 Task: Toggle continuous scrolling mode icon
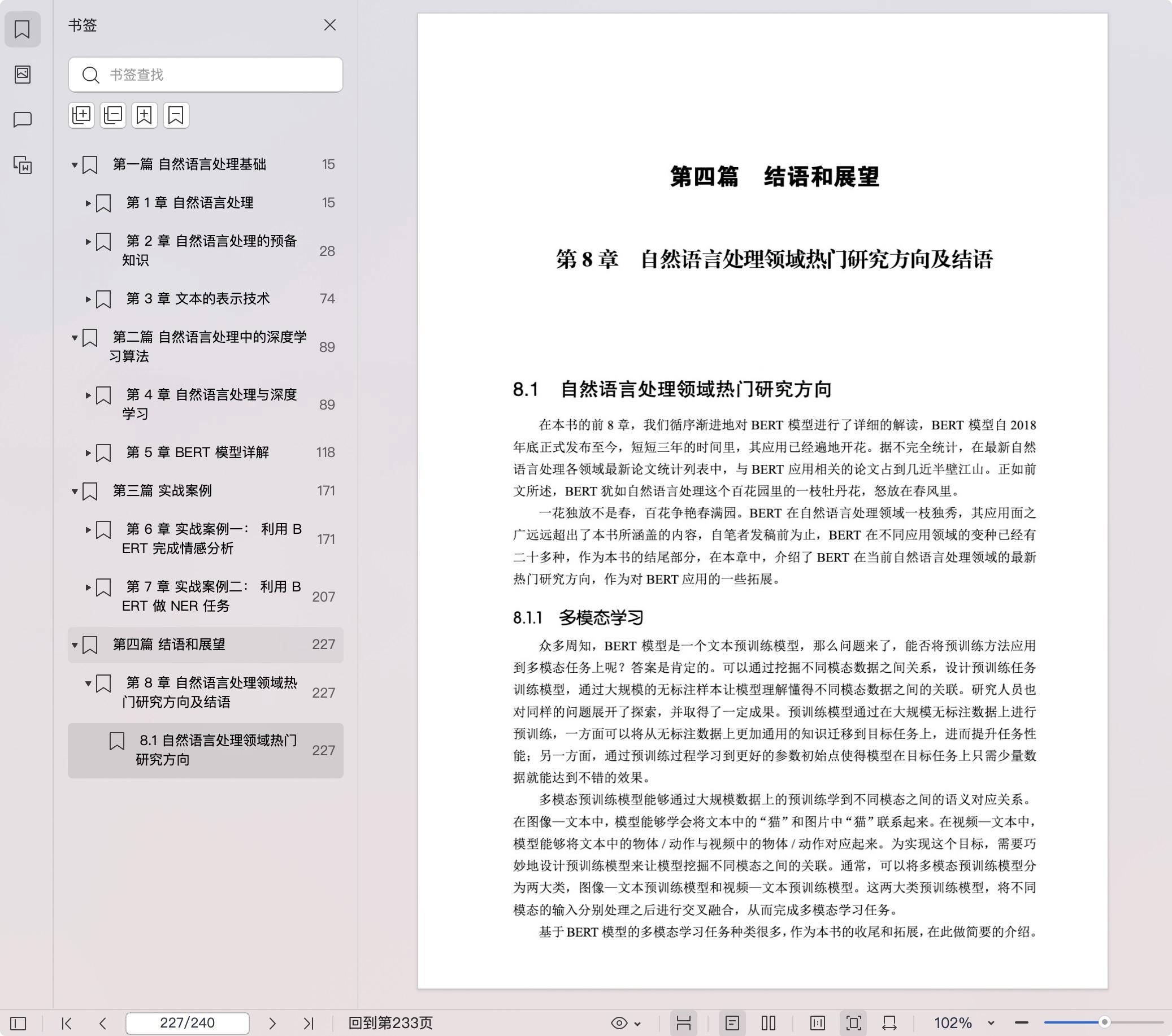(x=683, y=1023)
